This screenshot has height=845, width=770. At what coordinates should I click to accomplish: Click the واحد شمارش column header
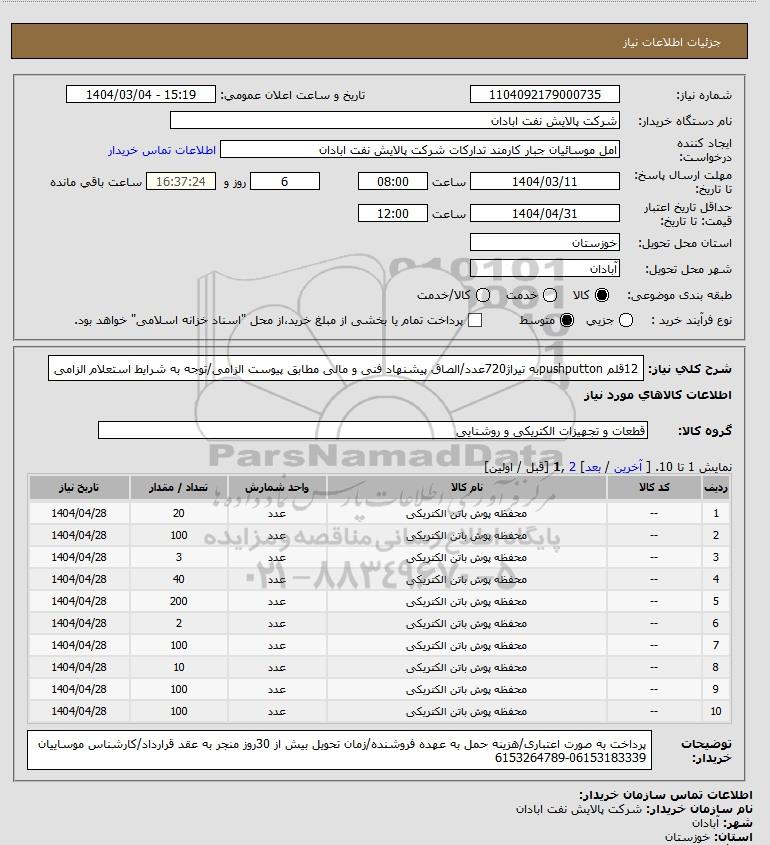point(277,487)
